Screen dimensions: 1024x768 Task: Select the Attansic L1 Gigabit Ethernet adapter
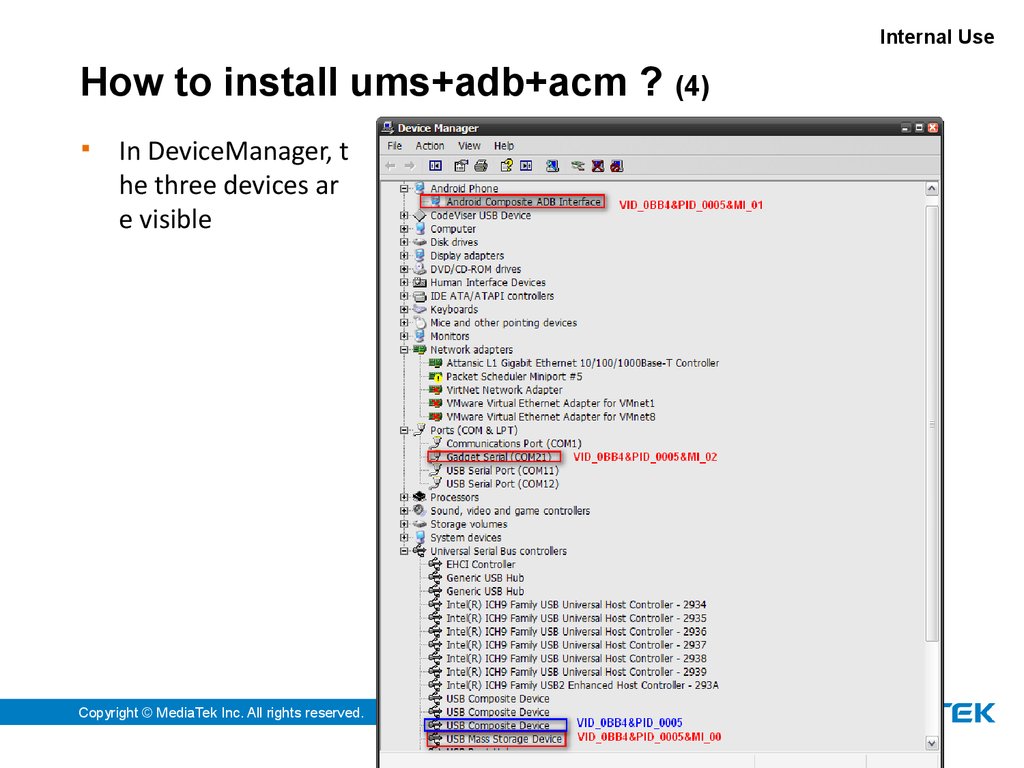pyautogui.click(x=583, y=363)
